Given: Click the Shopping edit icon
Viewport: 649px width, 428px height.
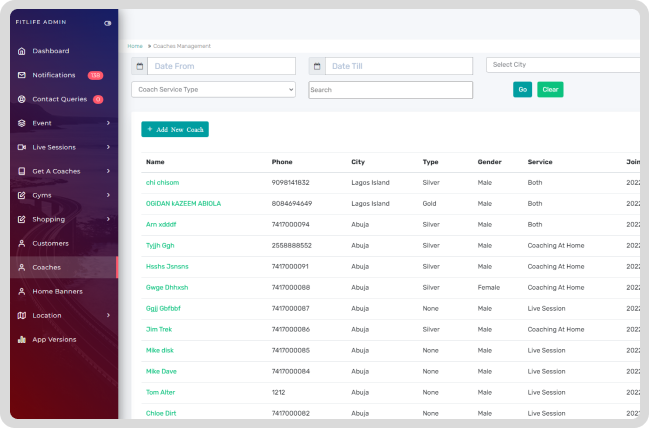Looking at the screenshot, I should click(22, 219).
